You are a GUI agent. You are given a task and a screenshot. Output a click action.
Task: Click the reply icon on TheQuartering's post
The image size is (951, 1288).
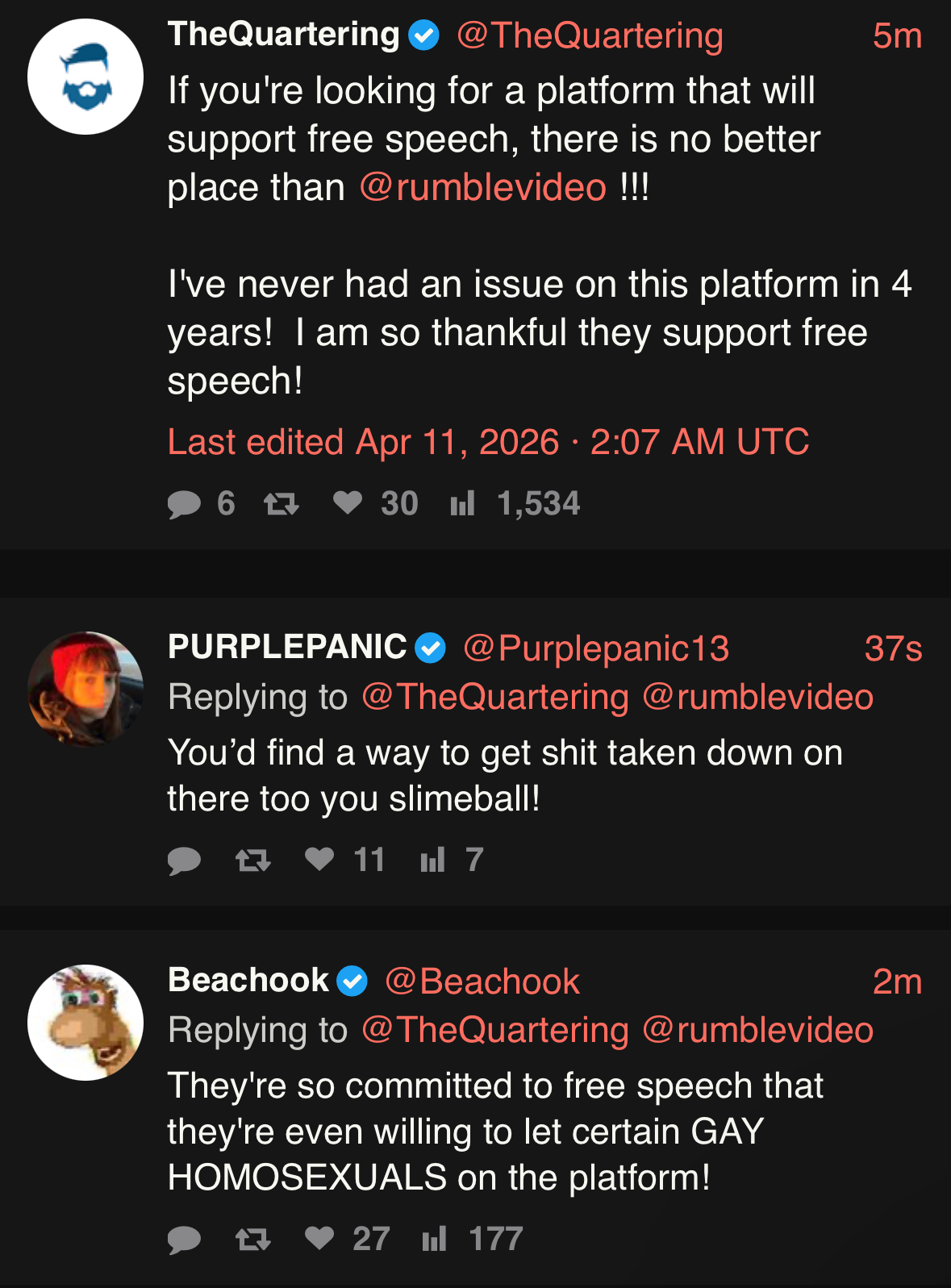(x=184, y=505)
